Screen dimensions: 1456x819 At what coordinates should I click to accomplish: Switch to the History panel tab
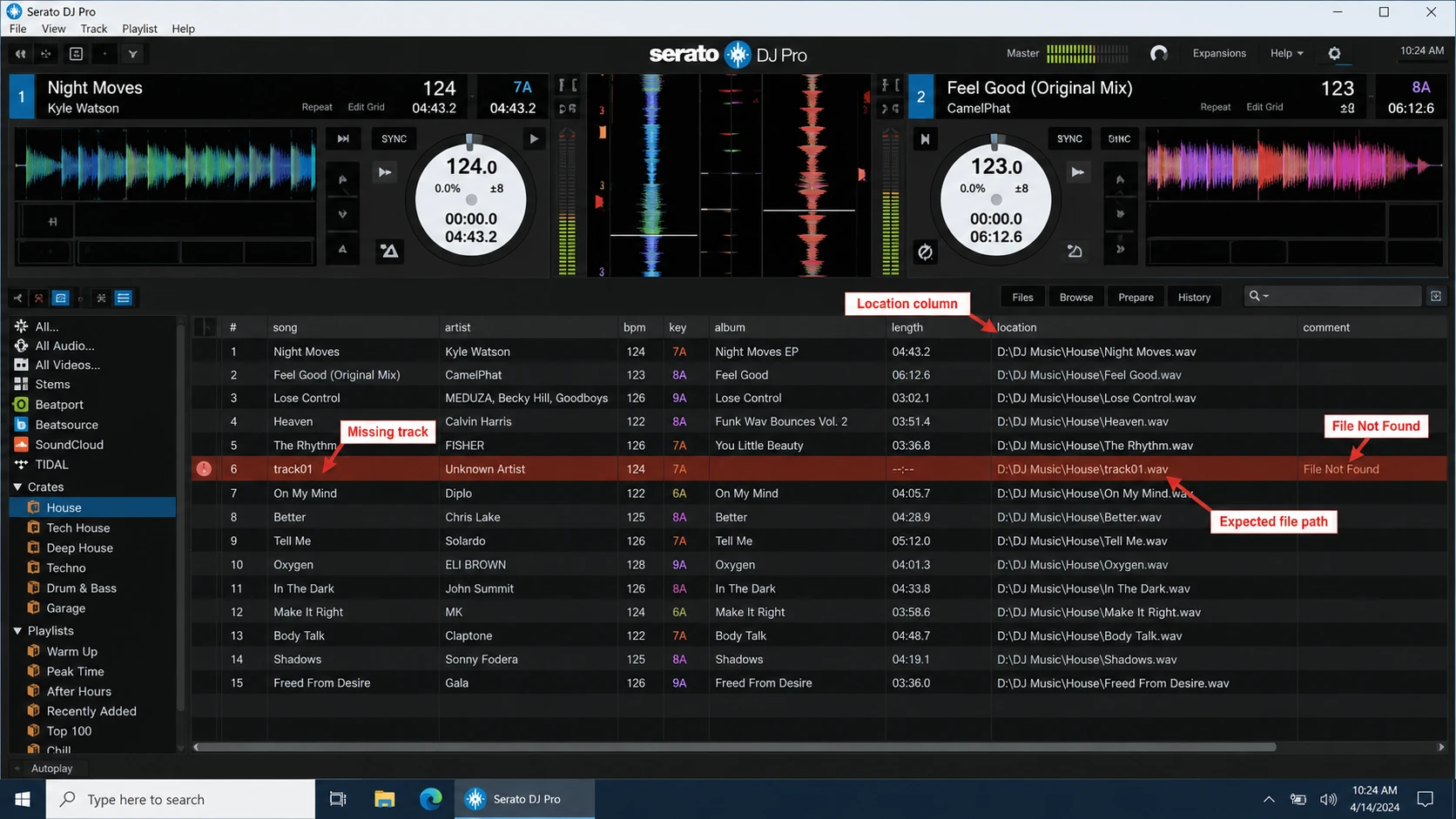pyautogui.click(x=1194, y=298)
